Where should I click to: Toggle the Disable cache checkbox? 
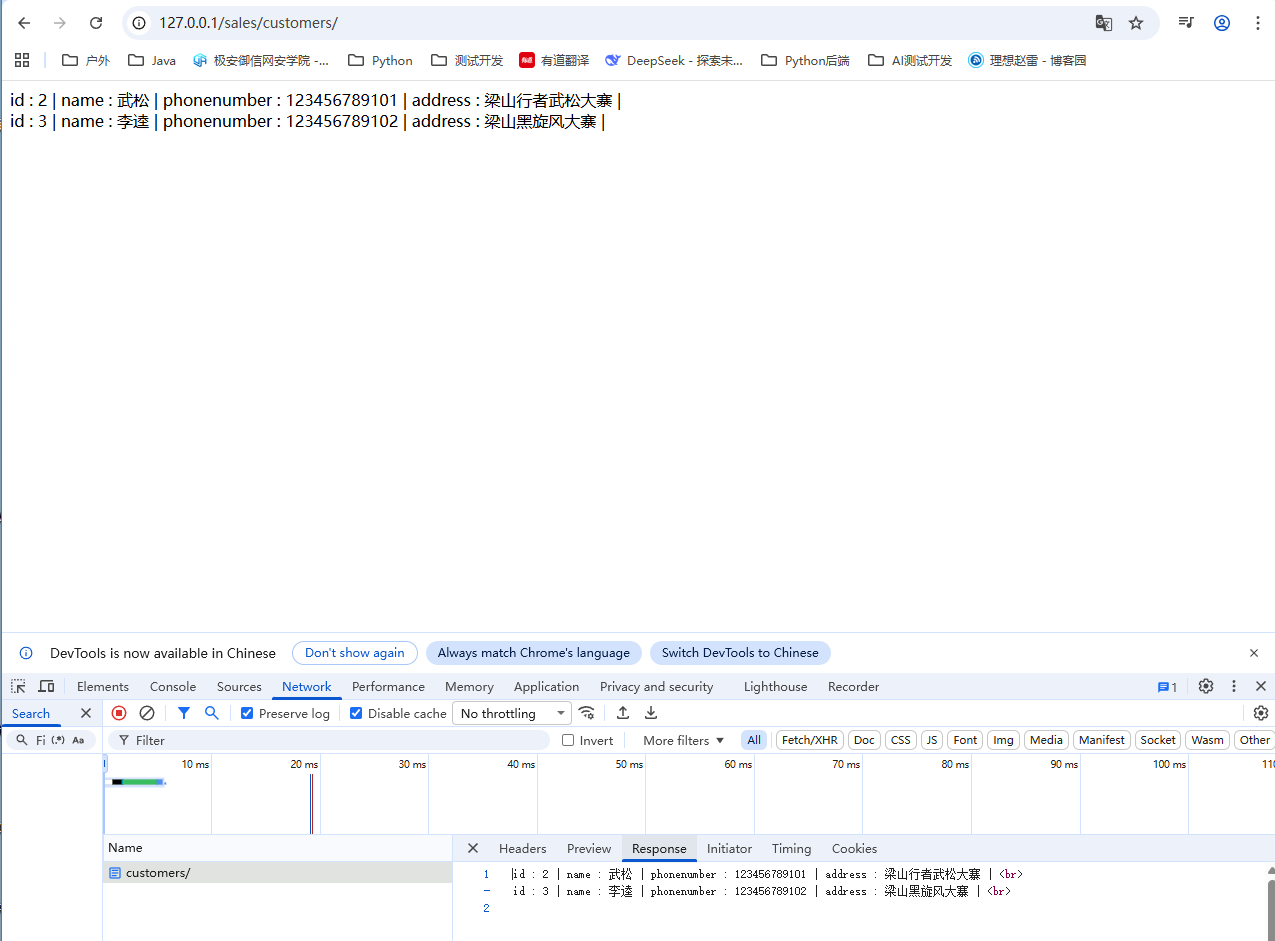tap(356, 713)
